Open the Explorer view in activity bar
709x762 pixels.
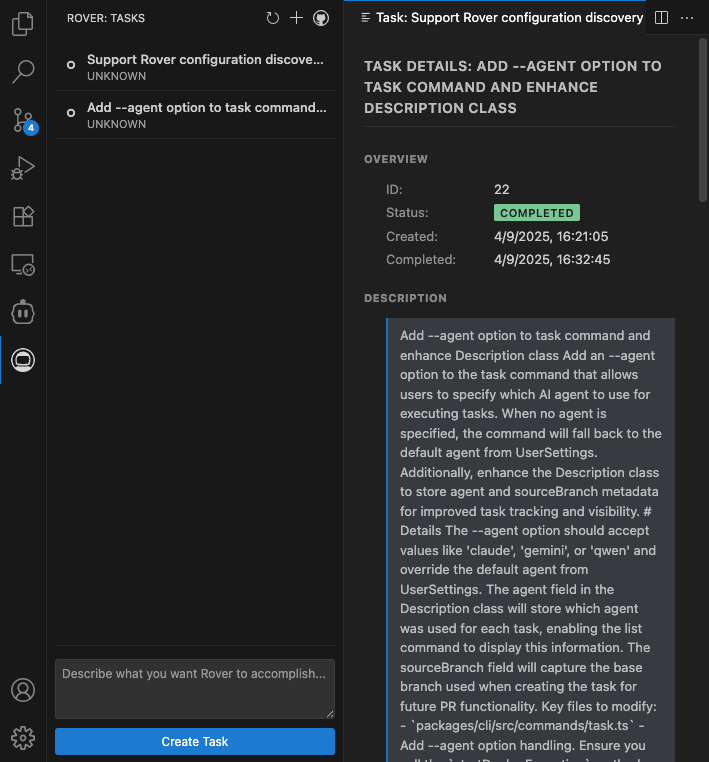click(23, 24)
